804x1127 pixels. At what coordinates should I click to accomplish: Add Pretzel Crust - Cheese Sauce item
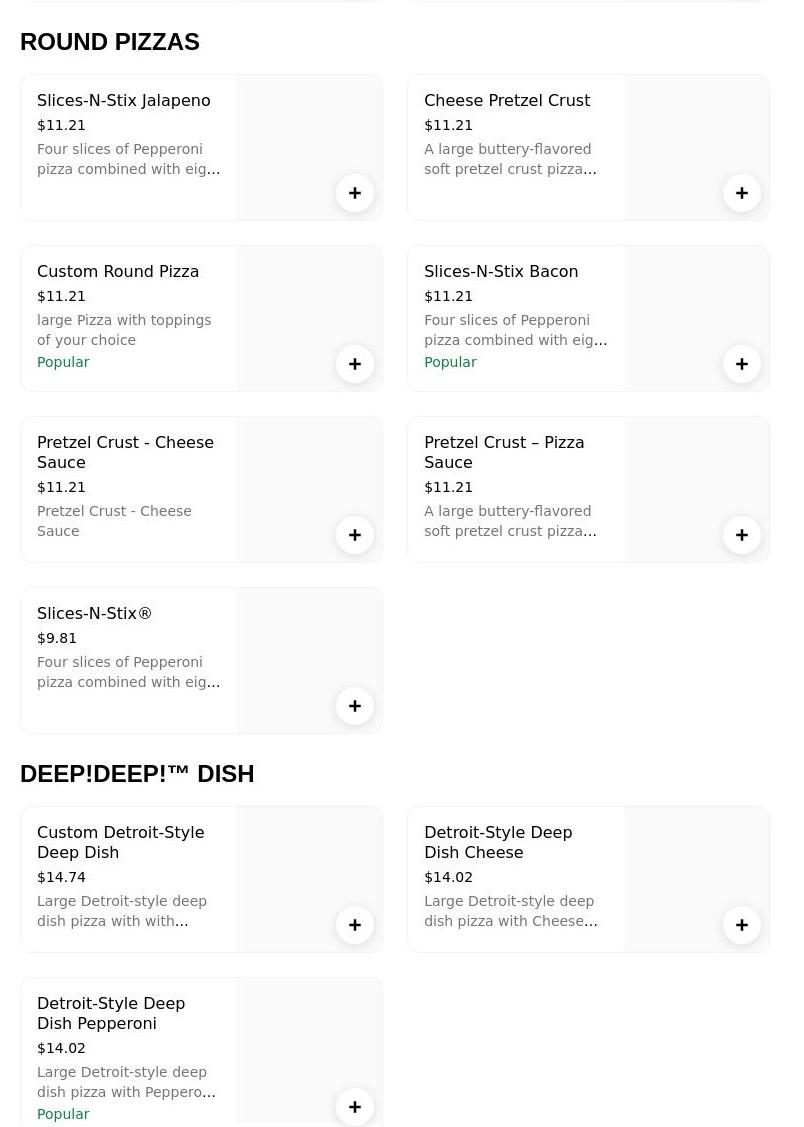click(x=355, y=535)
